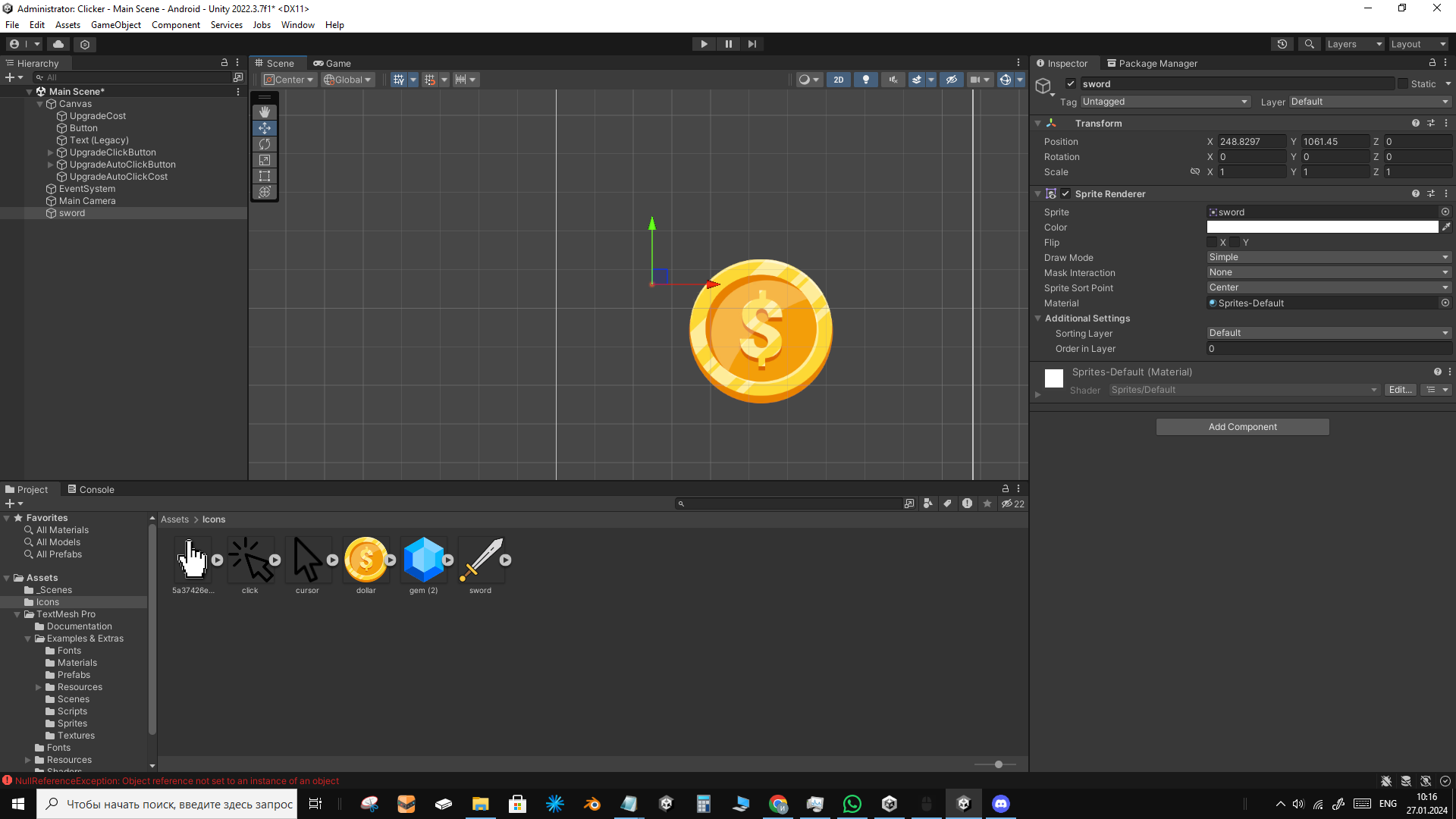
Task: Click the Add Component button
Action: [x=1242, y=427]
